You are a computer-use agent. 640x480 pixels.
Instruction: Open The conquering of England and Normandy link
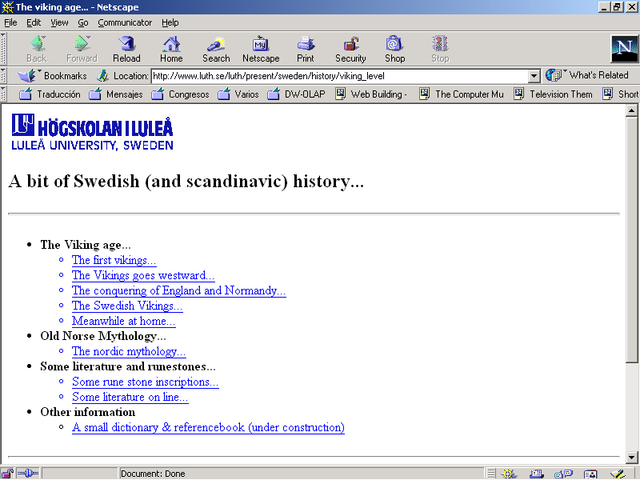(x=179, y=291)
